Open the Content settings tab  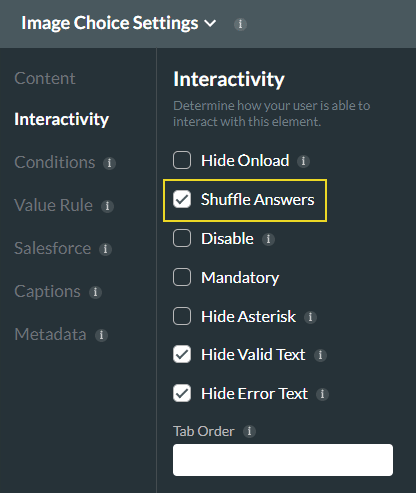45,78
